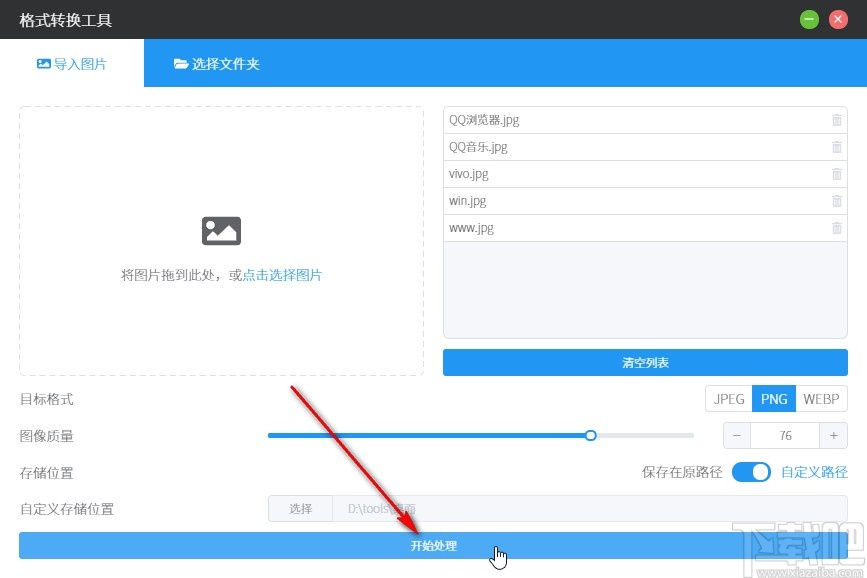
Task: Toggle the 保存在原路径 storage switch
Action: (751, 472)
